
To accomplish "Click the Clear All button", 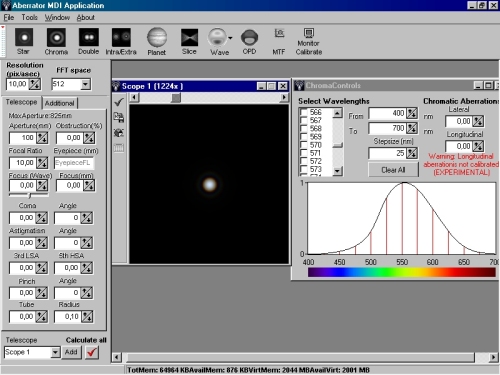I will (x=393, y=170).
